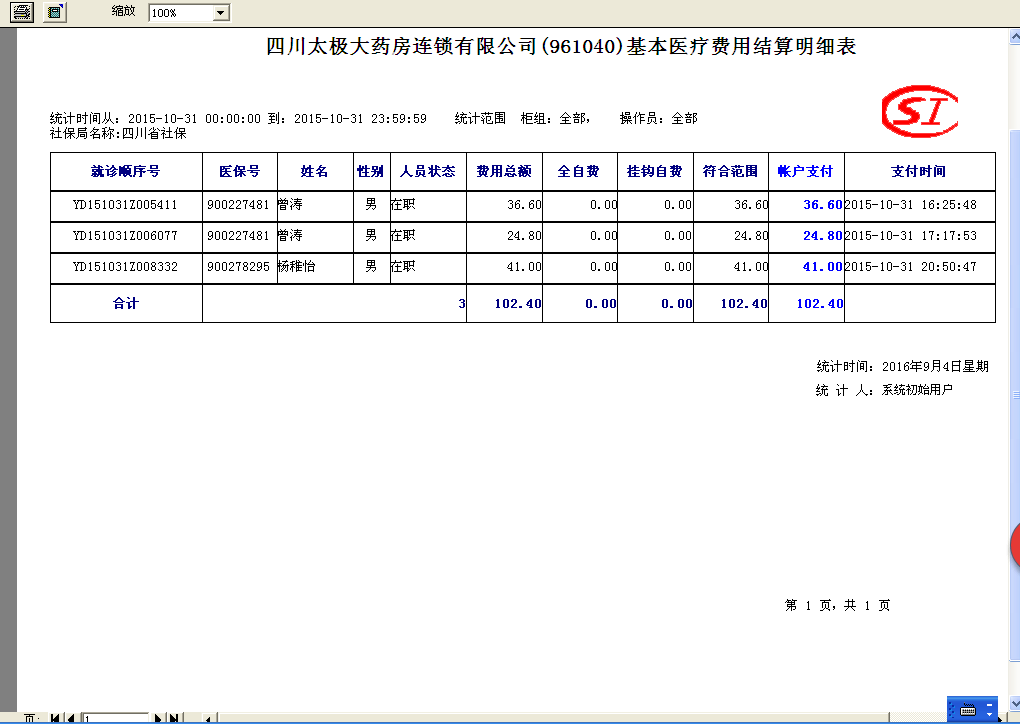Click the report title text
1020x724 pixels.
coord(561,46)
